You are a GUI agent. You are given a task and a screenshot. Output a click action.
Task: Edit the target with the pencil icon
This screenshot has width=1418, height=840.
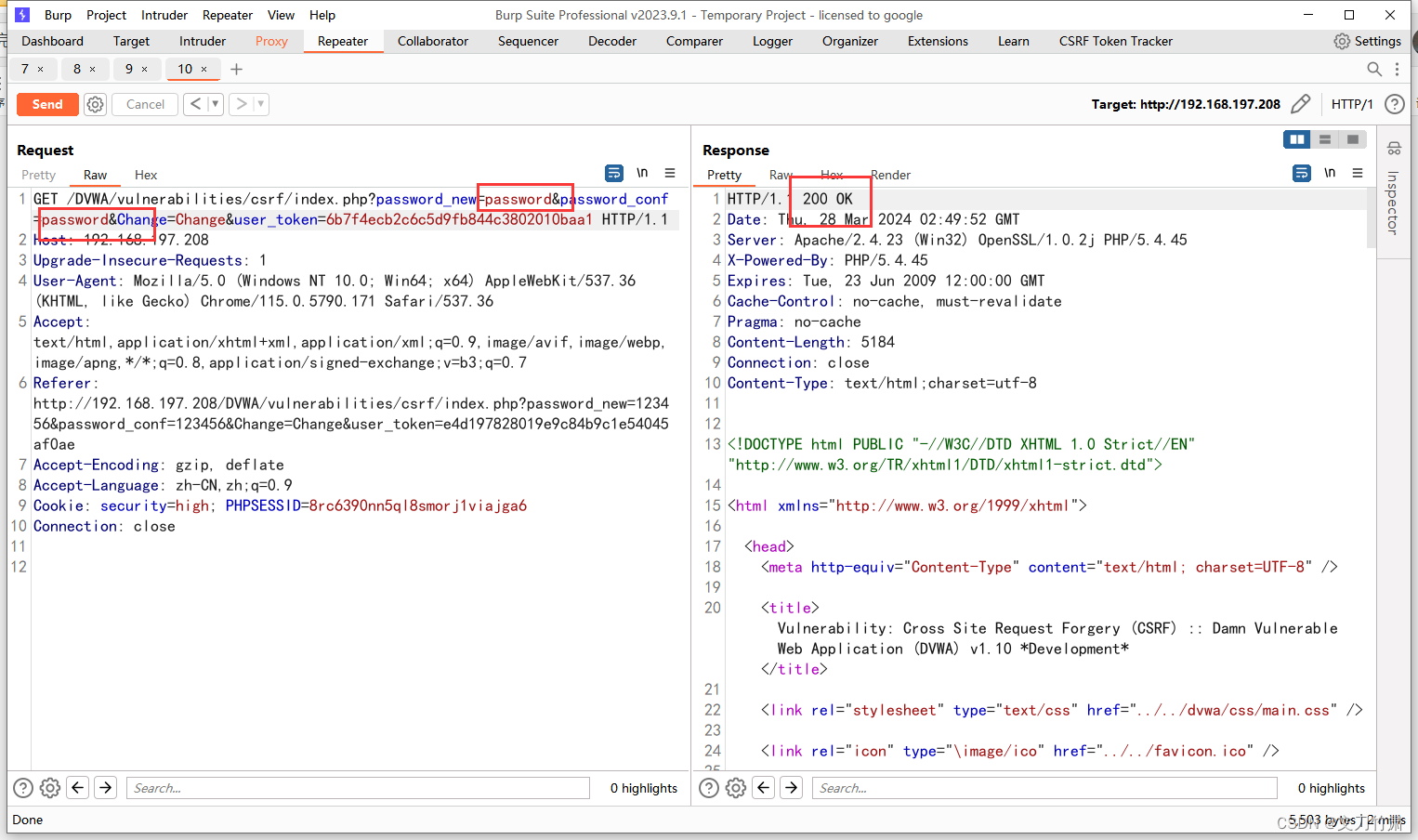coord(1301,104)
